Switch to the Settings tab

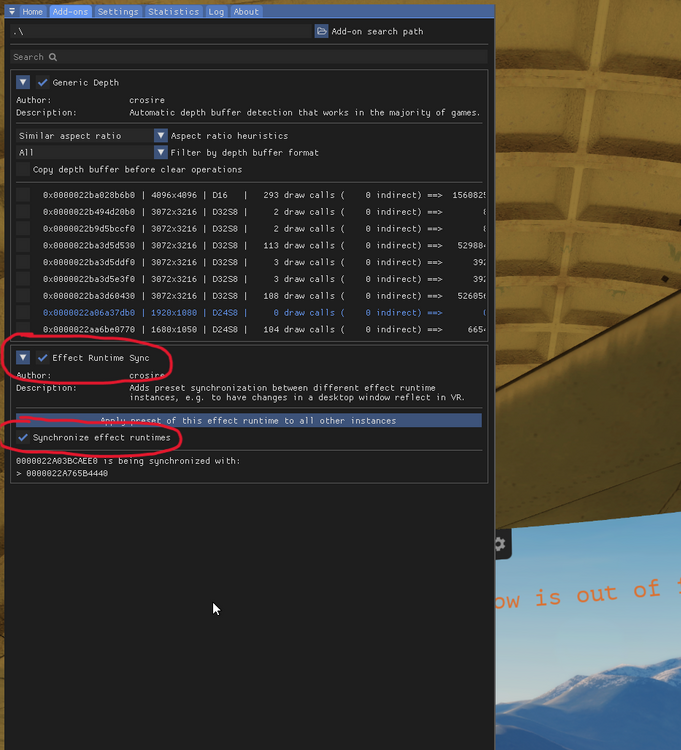pyautogui.click(x=118, y=11)
